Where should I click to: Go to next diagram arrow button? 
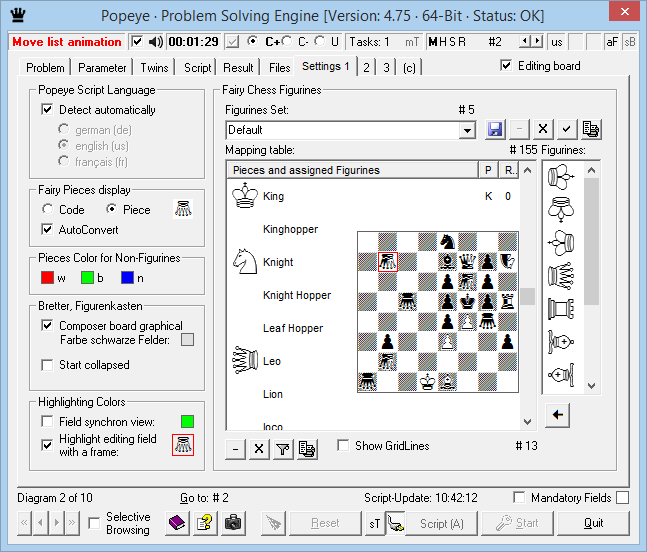[x=57, y=523]
